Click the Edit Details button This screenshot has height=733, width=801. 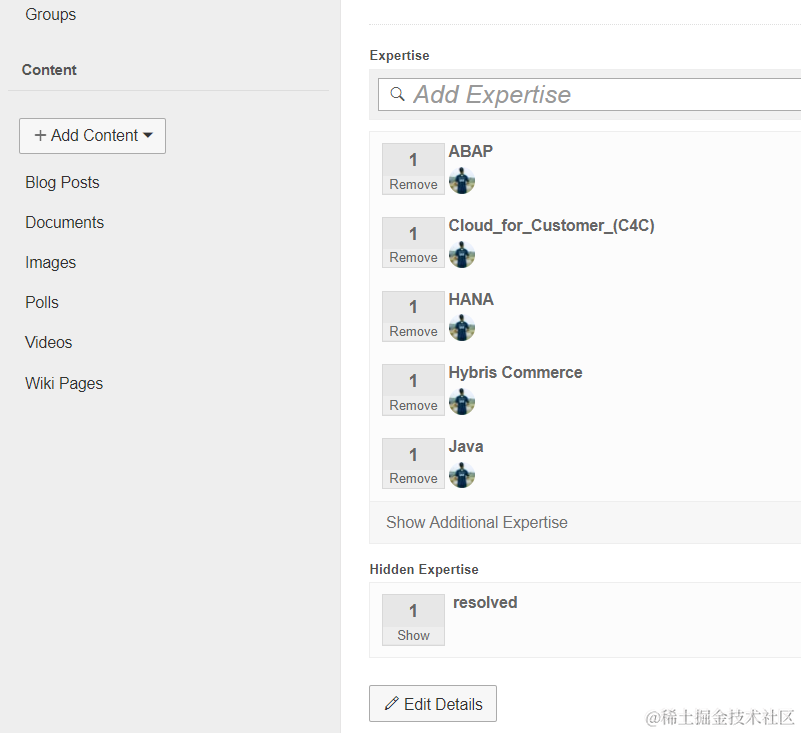[433, 703]
